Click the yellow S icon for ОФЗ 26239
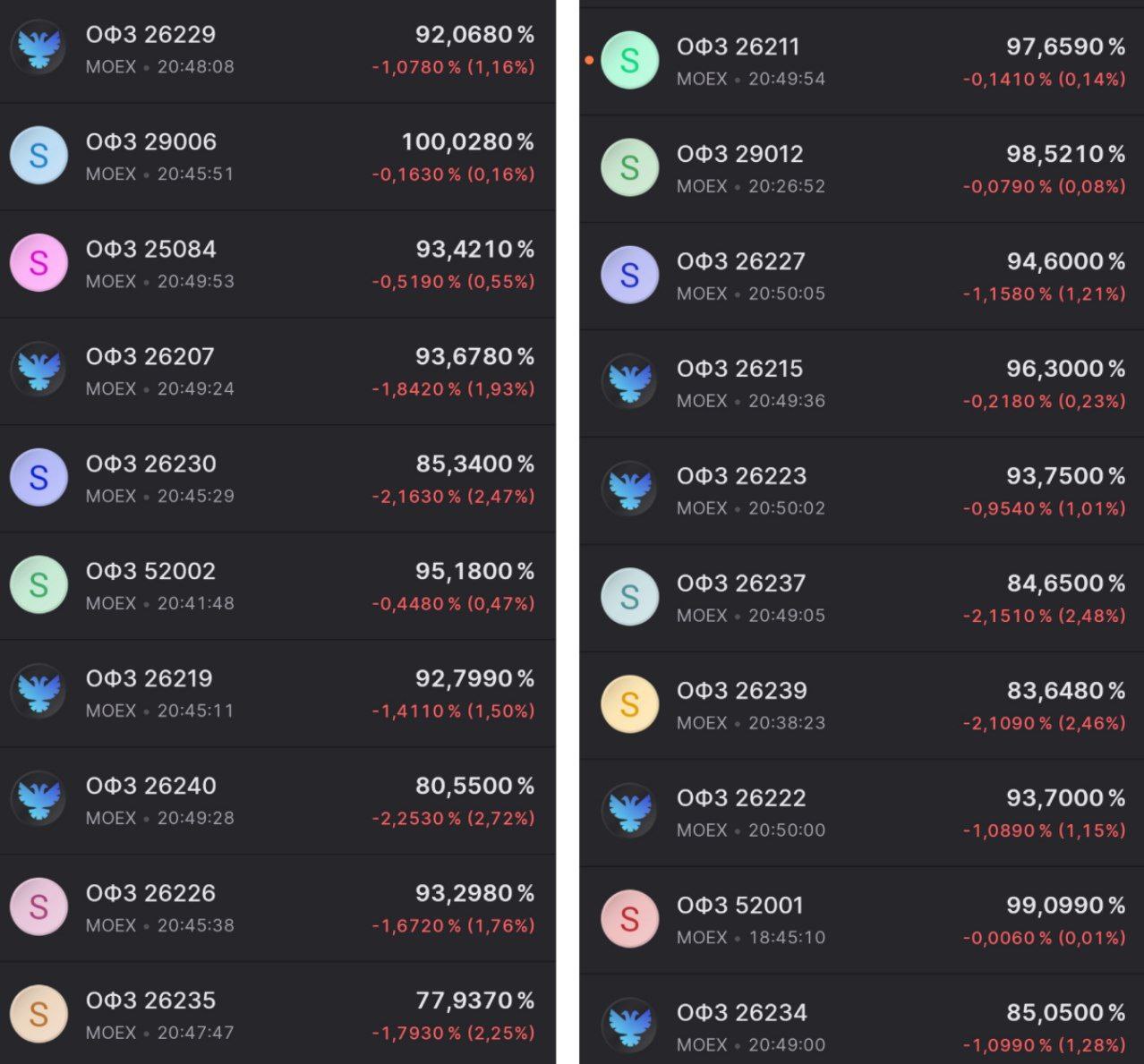The image size is (1144, 1064). pyautogui.click(x=629, y=705)
